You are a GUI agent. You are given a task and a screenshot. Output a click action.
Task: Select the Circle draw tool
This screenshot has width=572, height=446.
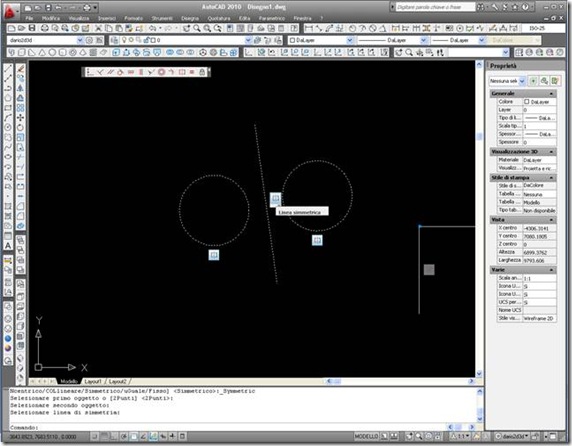[x=8, y=127]
